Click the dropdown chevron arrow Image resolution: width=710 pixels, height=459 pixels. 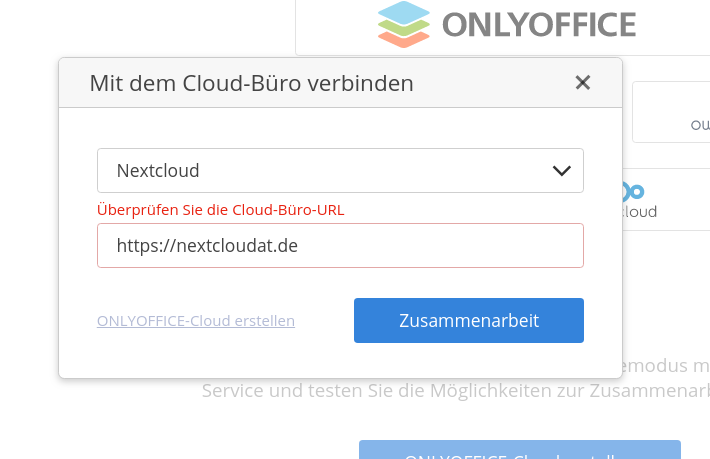562,171
